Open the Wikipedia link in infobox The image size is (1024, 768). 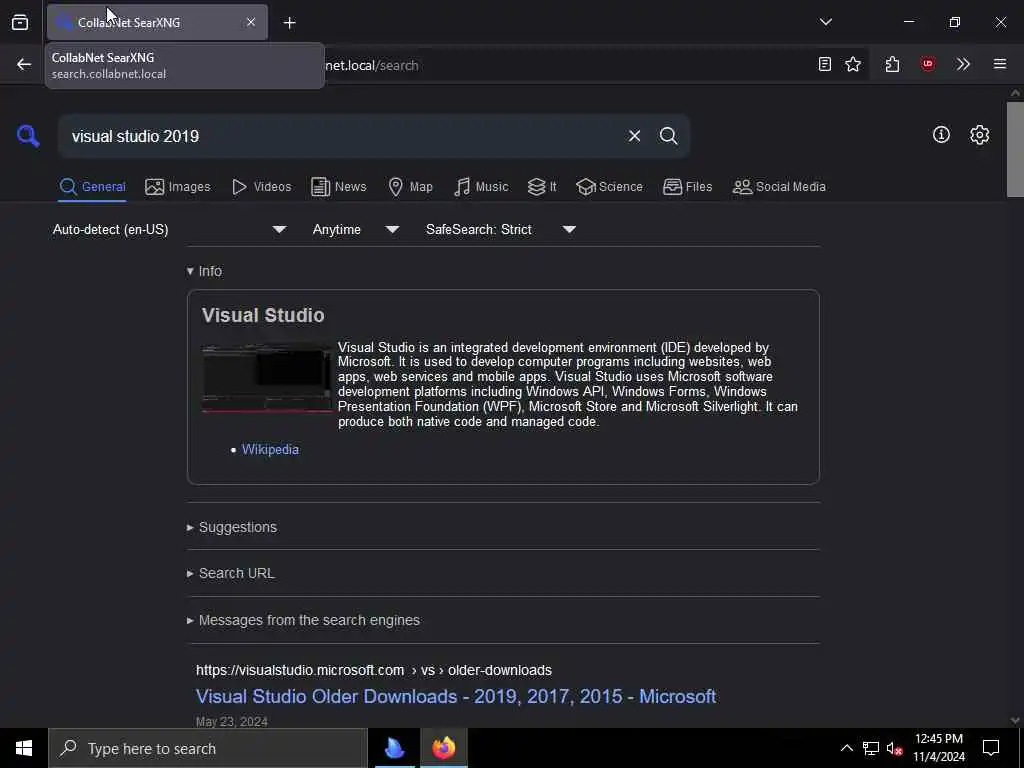tap(270, 449)
